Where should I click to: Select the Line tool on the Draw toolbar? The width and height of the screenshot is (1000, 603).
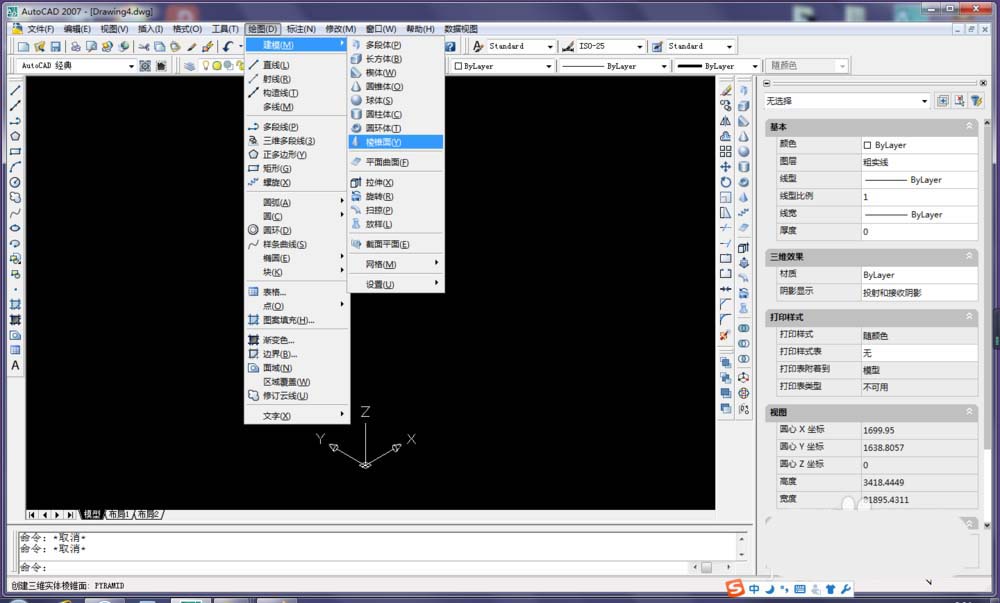[13, 88]
